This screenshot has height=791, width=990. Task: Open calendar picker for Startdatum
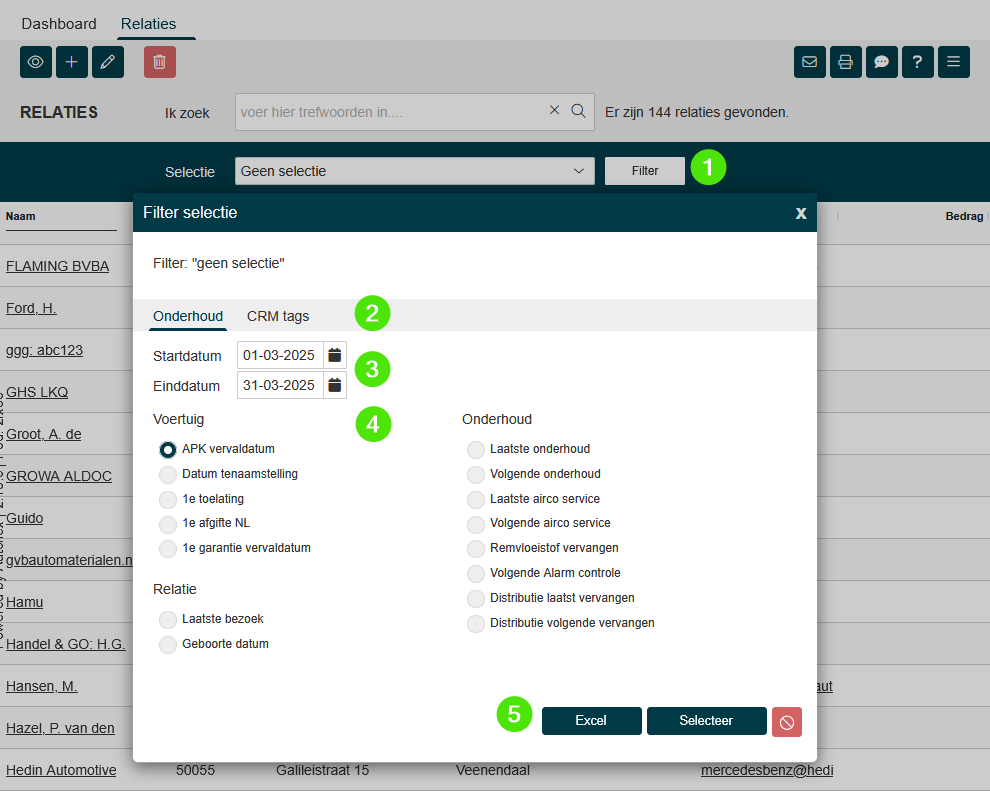click(335, 355)
